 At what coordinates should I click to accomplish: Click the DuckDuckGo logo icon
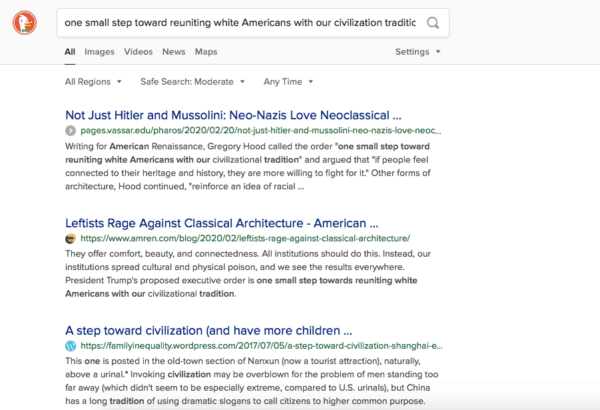pos(24,23)
